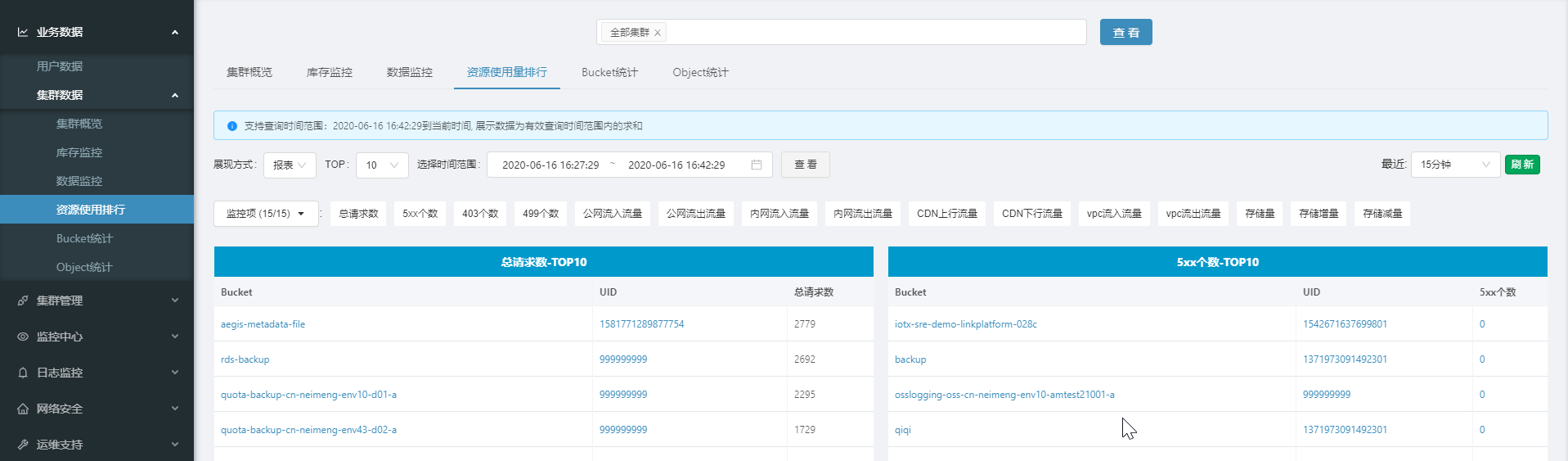
Task: Click the green 刷新 button
Action: pos(1522,165)
